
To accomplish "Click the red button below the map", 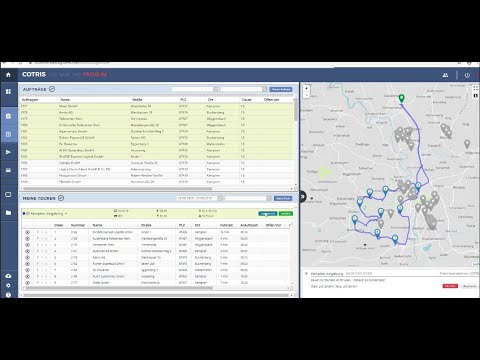I will (x=450, y=286).
